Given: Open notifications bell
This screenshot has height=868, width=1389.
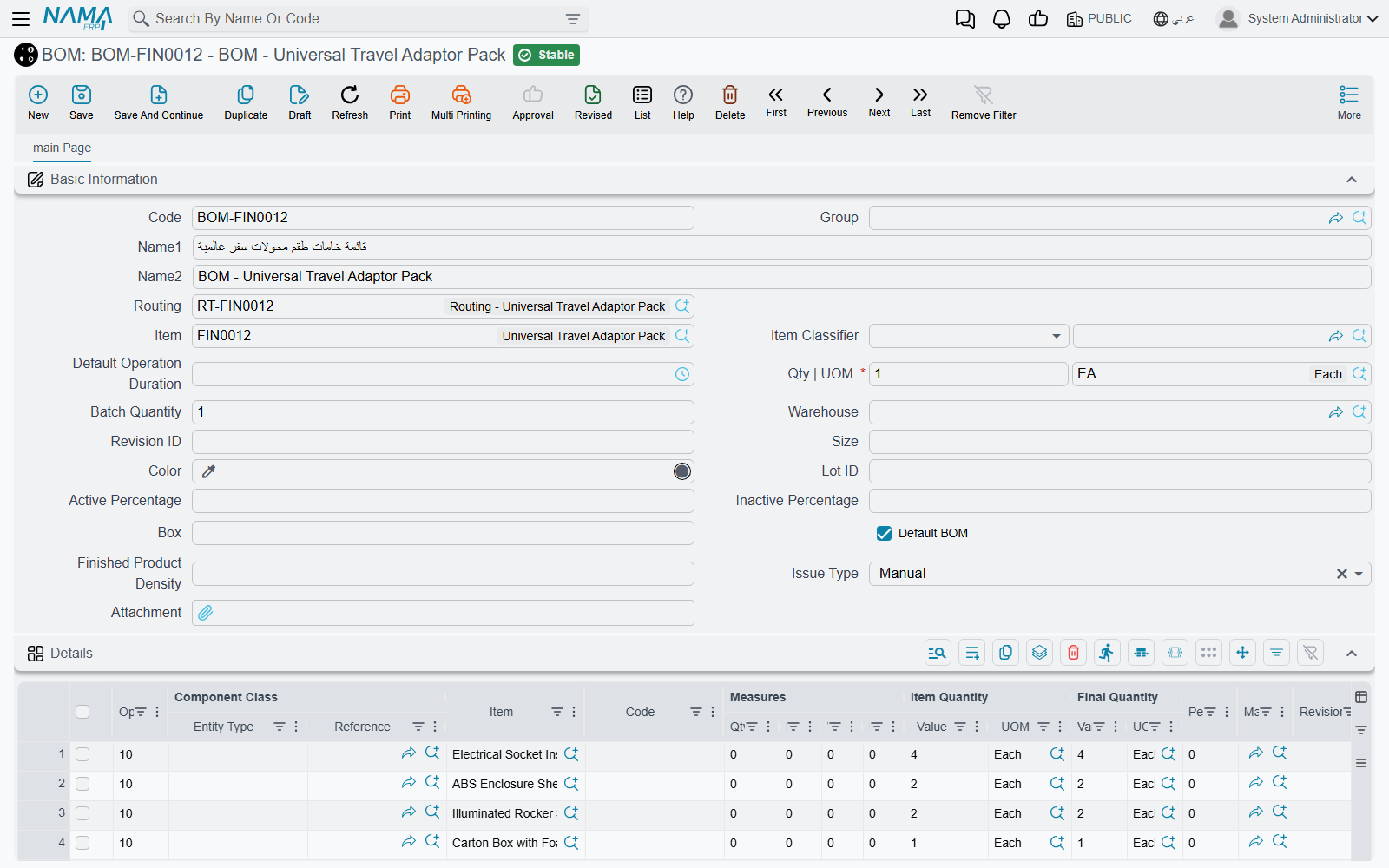Looking at the screenshot, I should click(x=1002, y=19).
